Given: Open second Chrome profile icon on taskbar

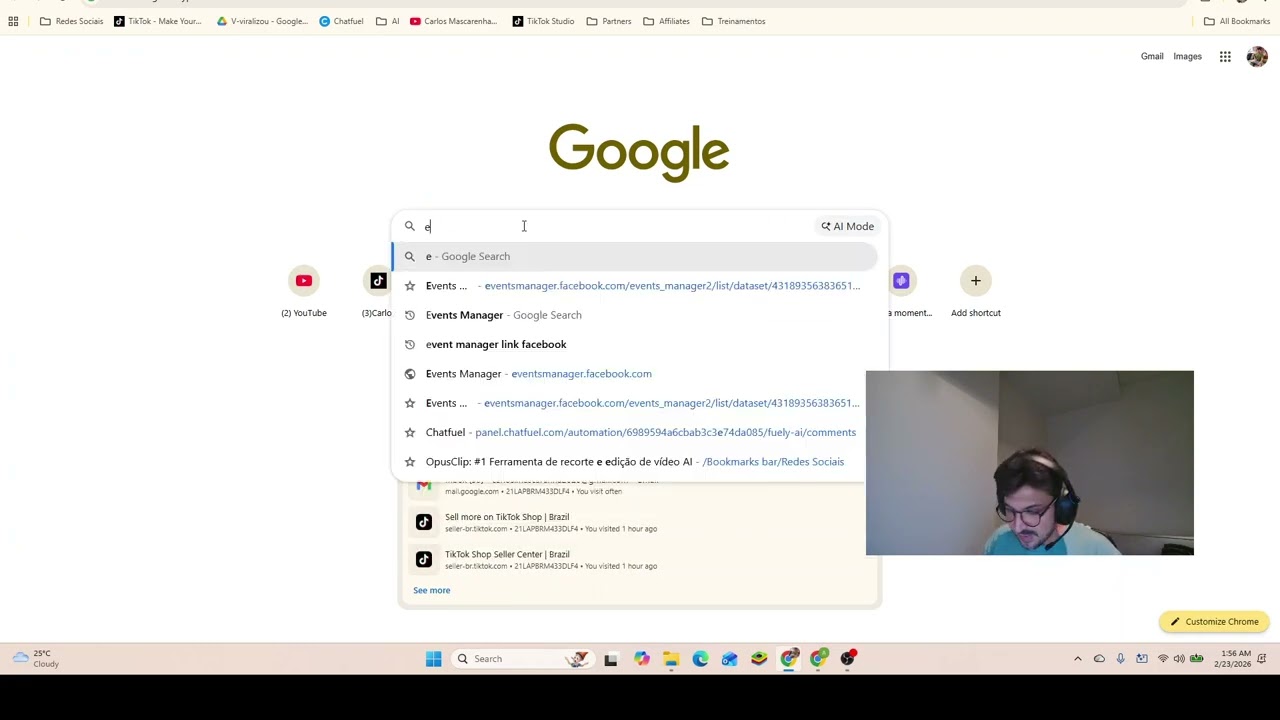Looking at the screenshot, I should tap(819, 659).
